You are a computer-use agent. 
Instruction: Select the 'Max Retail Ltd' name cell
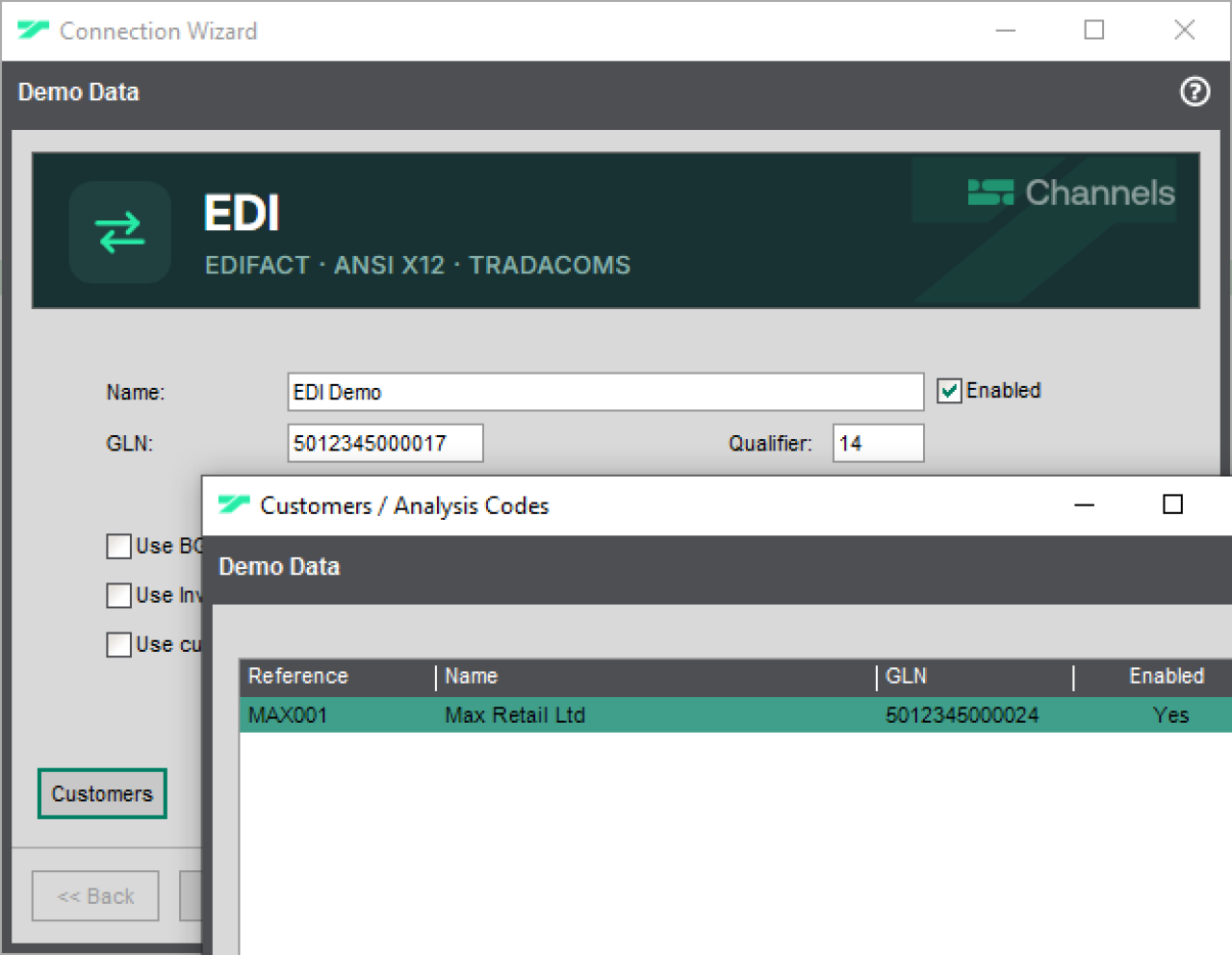click(656, 715)
